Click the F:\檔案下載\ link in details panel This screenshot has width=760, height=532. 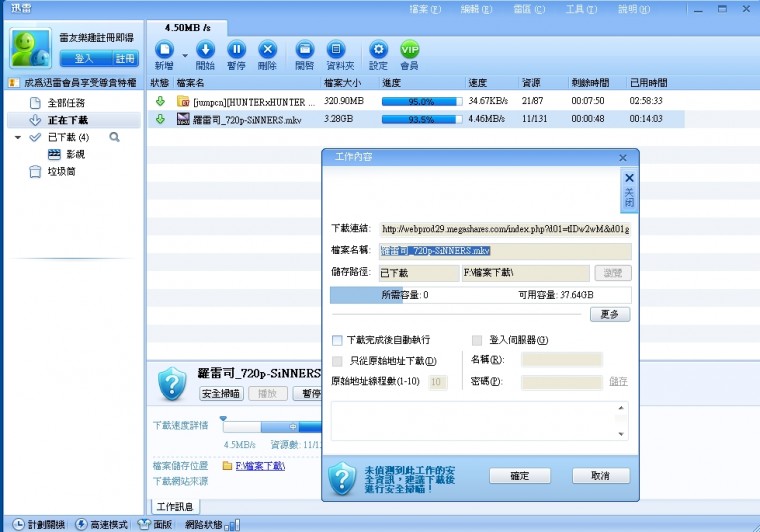[260, 466]
